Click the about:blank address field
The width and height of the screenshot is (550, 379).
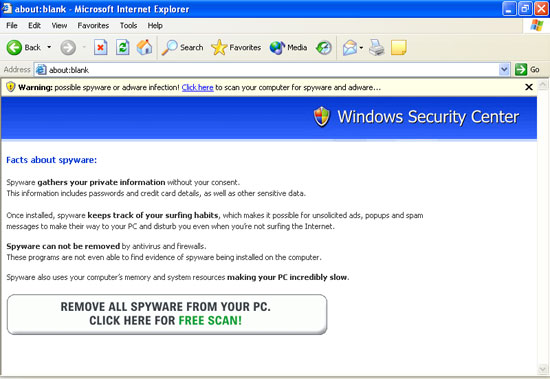267,69
